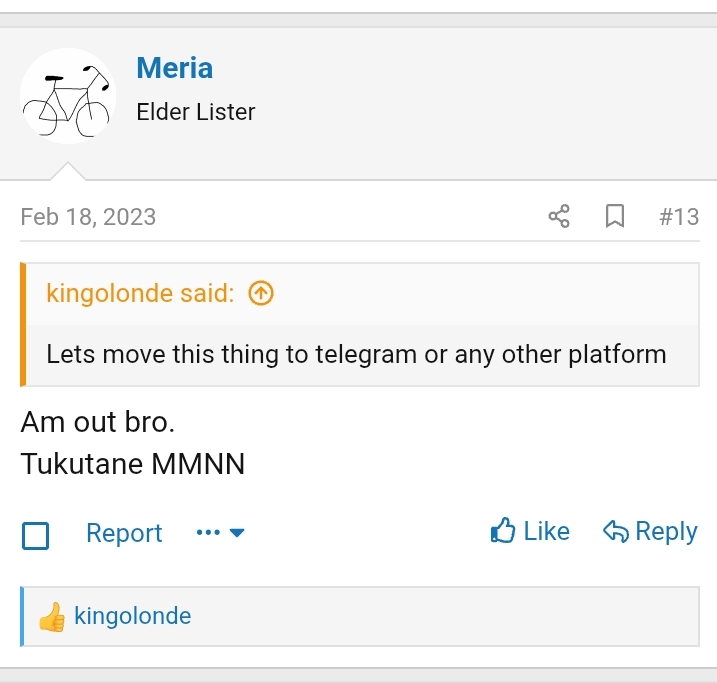Click the thumbs-up icon on the Like button
The width and height of the screenshot is (717, 683).
point(502,531)
